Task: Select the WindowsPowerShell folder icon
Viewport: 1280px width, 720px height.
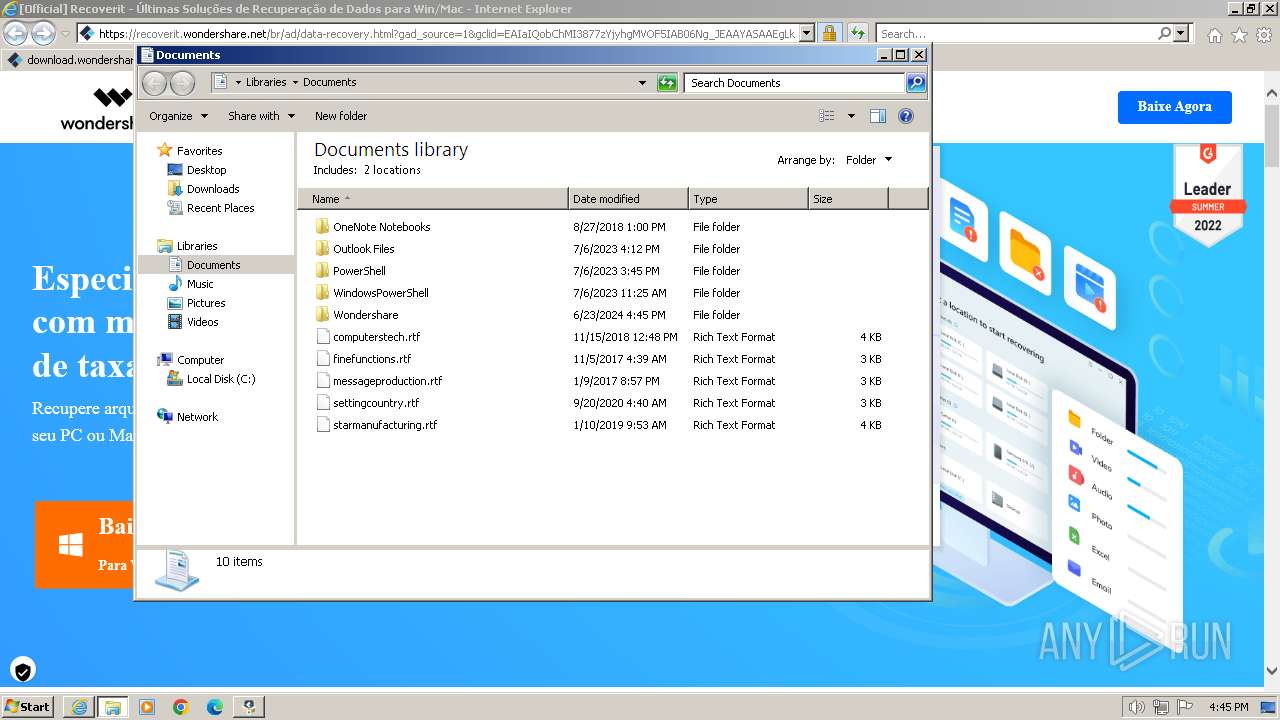Action: pyautogui.click(x=322, y=293)
